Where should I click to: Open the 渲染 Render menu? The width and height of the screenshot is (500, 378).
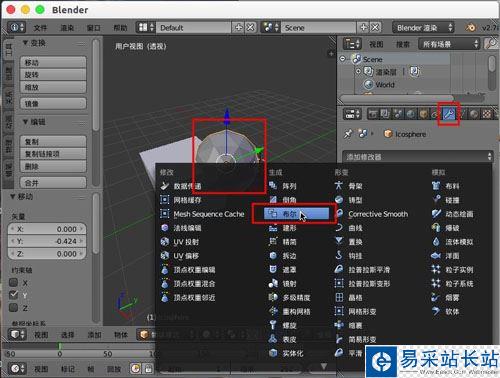pos(67,28)
